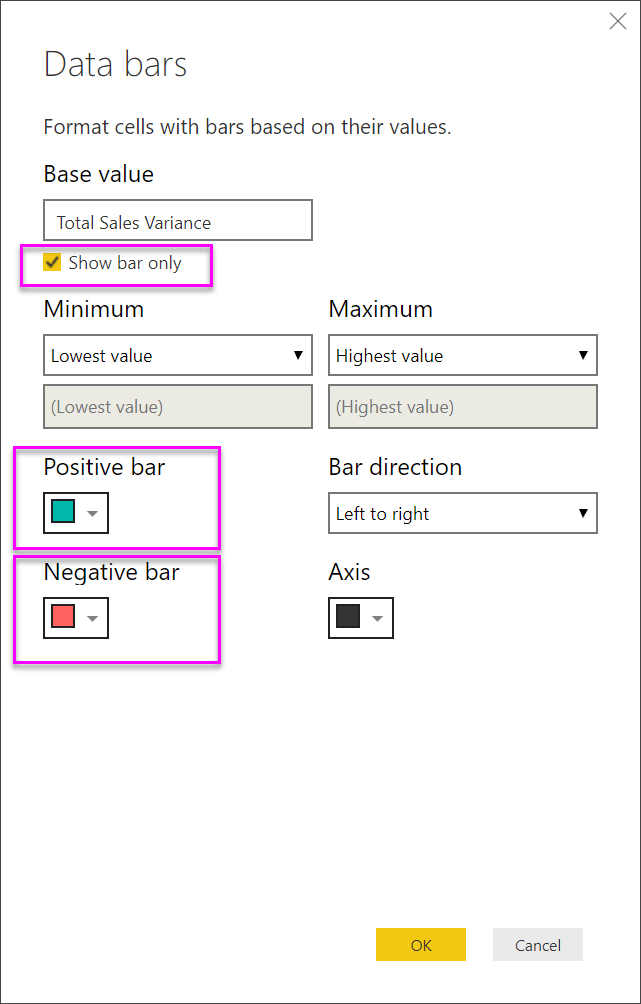The image size is (641, 1004).
Task: Click the Base value field Total Sales Variance
Action: click(x=178, y=220)
